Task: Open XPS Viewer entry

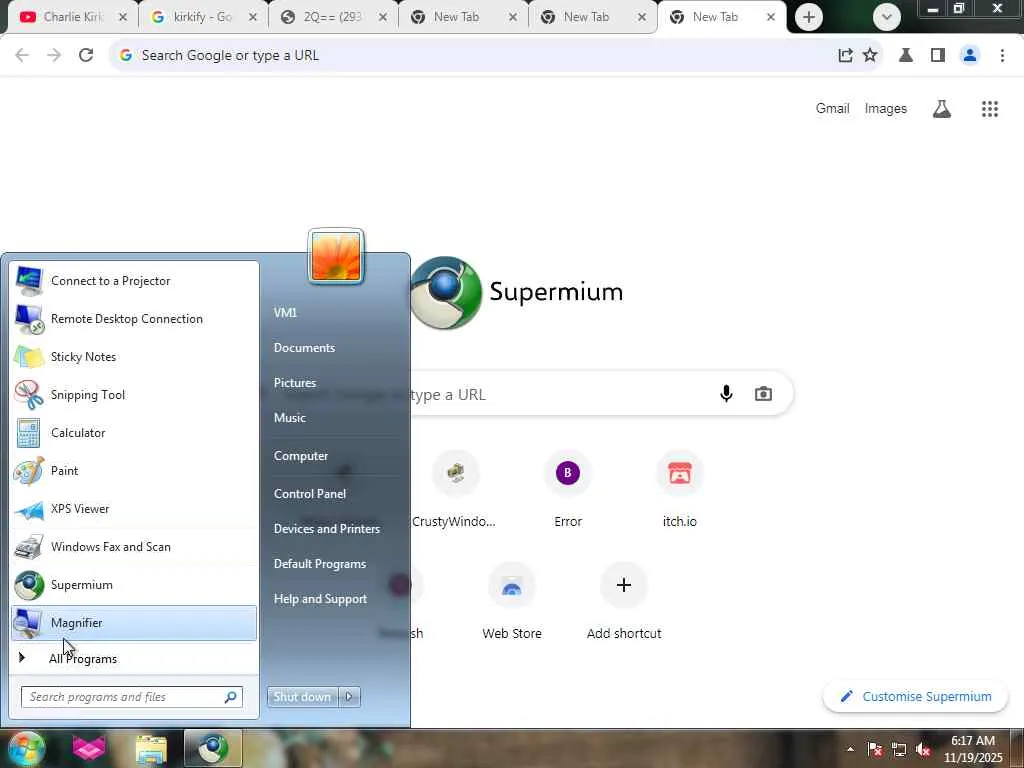Action: point(134,509)
